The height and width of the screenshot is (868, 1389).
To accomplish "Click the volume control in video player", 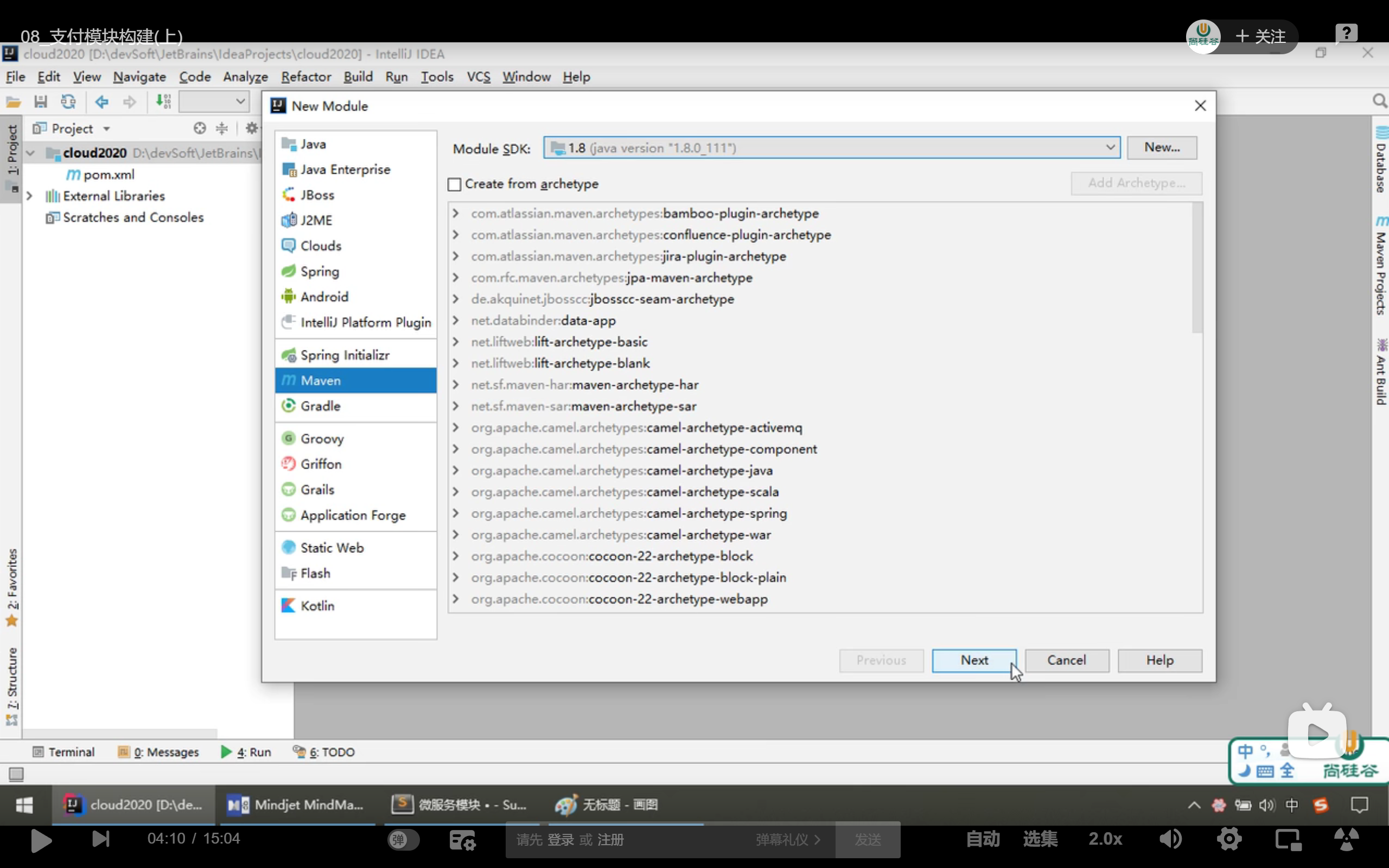I will click(x=1170, y=839).
